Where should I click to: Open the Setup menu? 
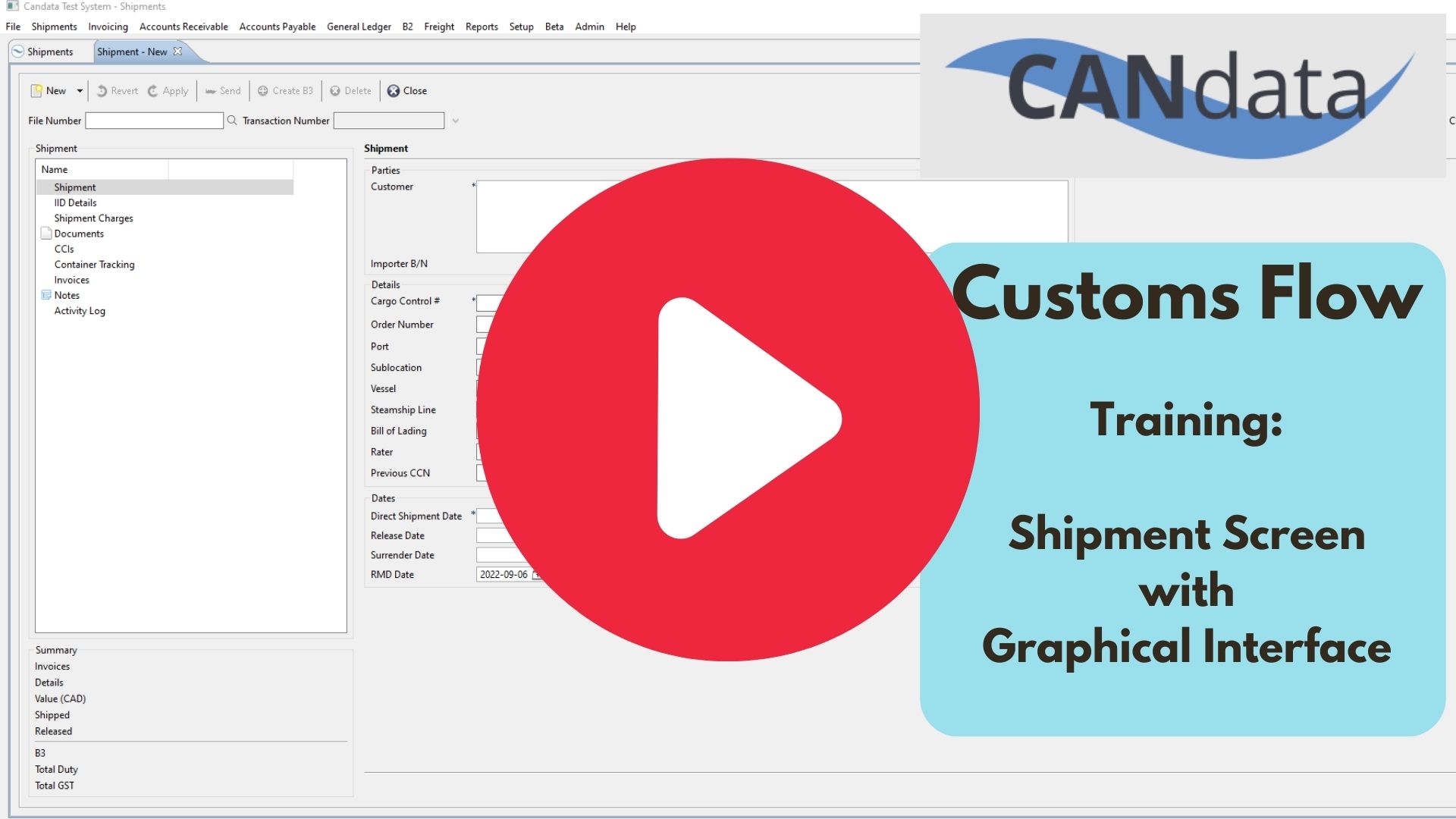[521, 27]
